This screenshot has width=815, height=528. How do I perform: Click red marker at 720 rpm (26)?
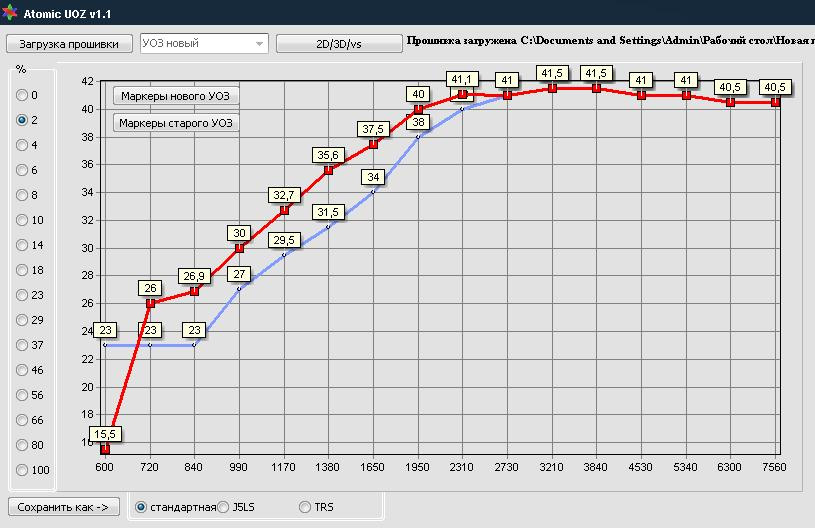(x=150, y=303)
